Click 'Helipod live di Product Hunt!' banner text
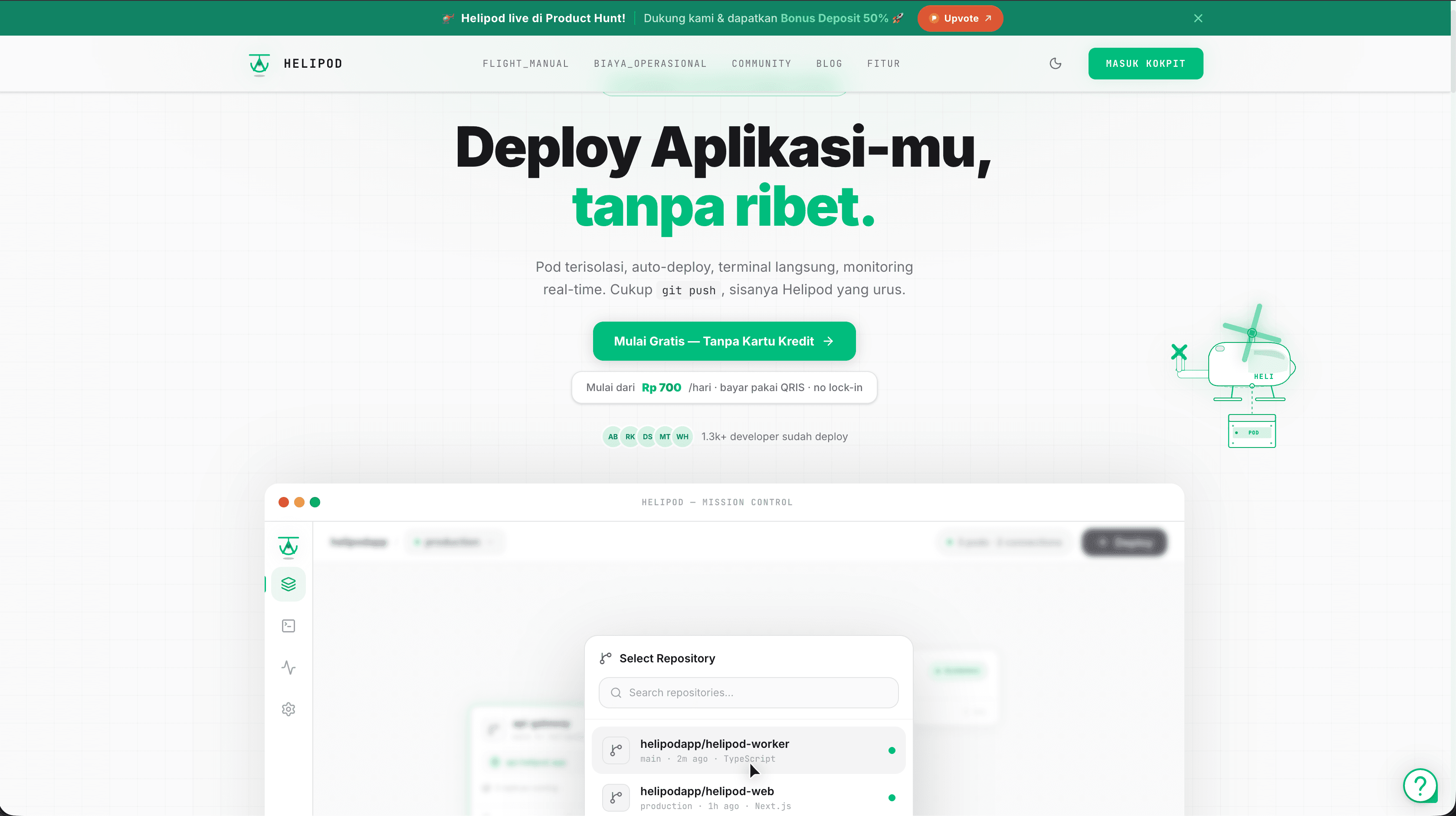1456x816 pixels. tap(543, 18)
